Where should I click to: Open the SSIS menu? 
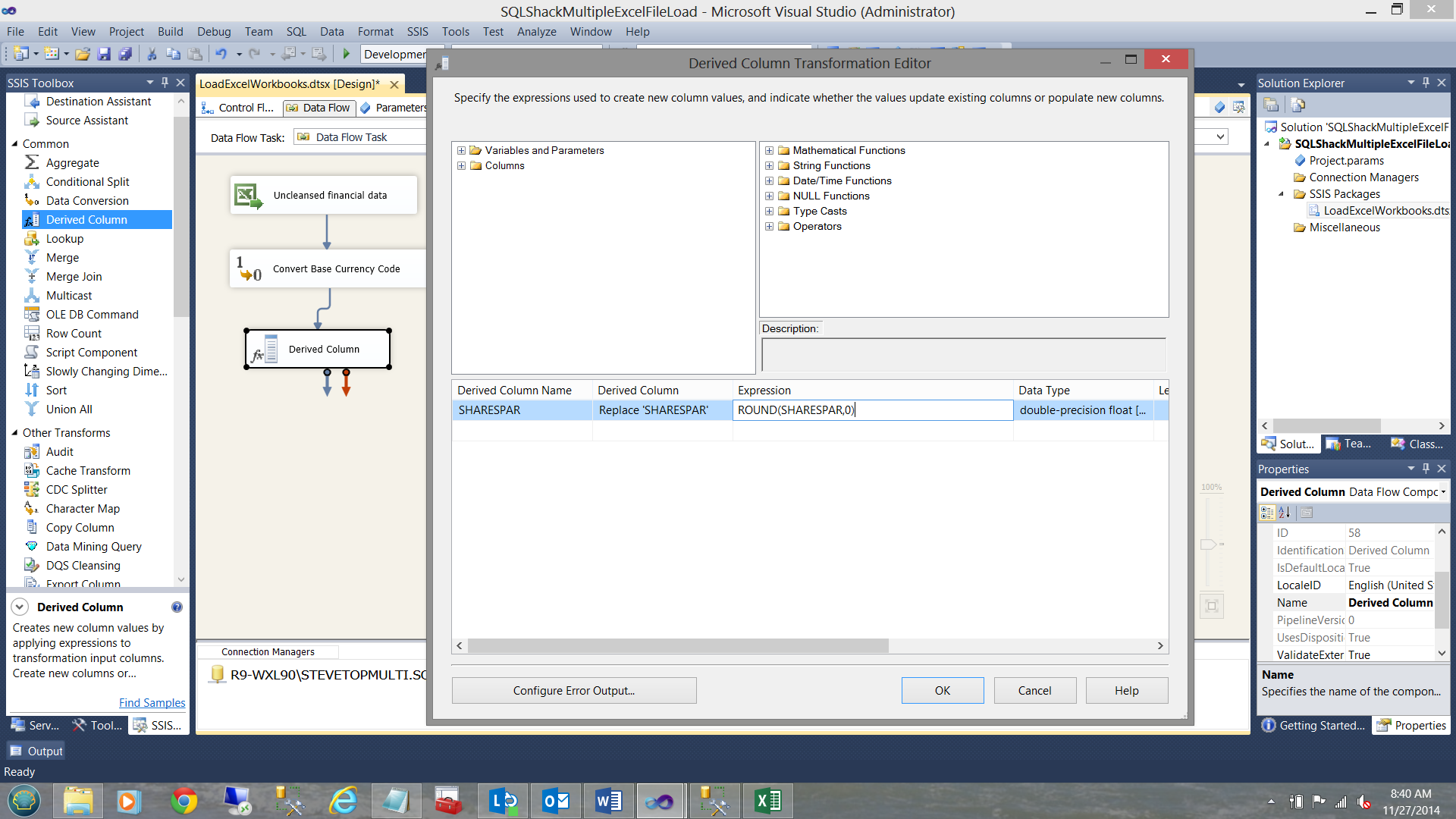tap(417, 31)
